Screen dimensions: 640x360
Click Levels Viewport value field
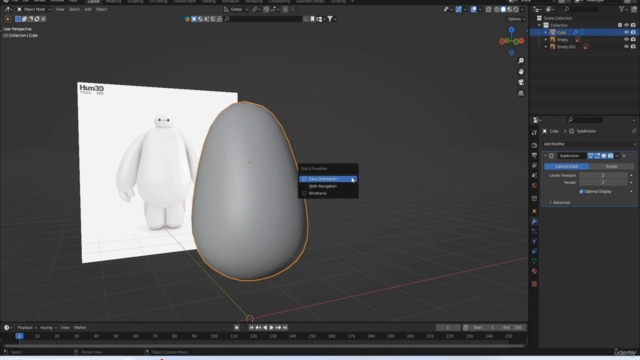pyautogui.click(x=603, y=175)
